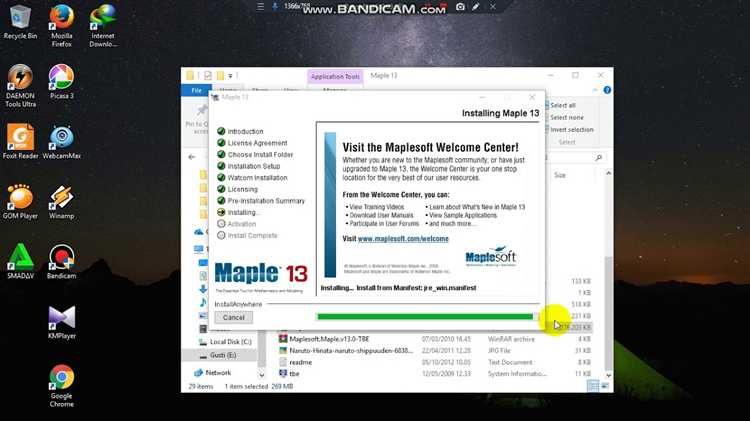Open Application Tools ribbon tab
This screenshot has width=750, height=421.
(x=335, y=77)
